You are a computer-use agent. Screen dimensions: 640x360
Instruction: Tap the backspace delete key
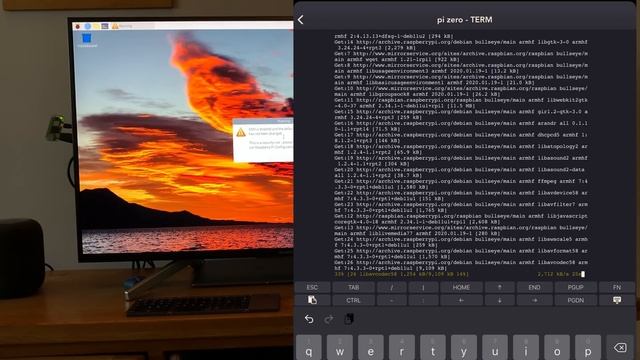[x=620, y=348]
